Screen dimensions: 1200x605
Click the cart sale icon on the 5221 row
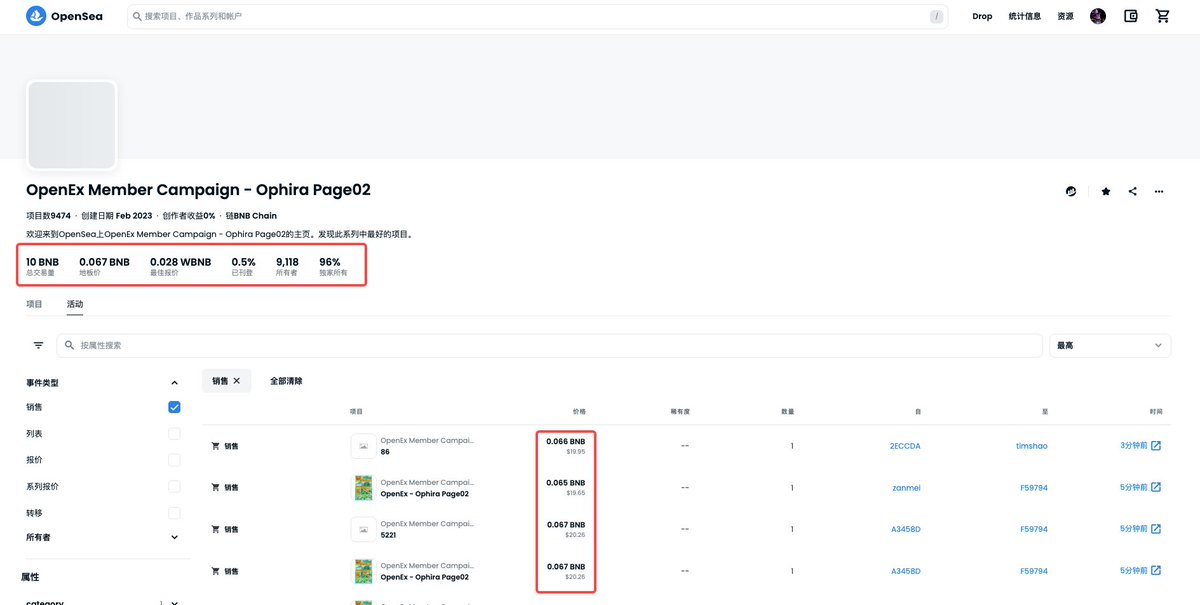215,529
